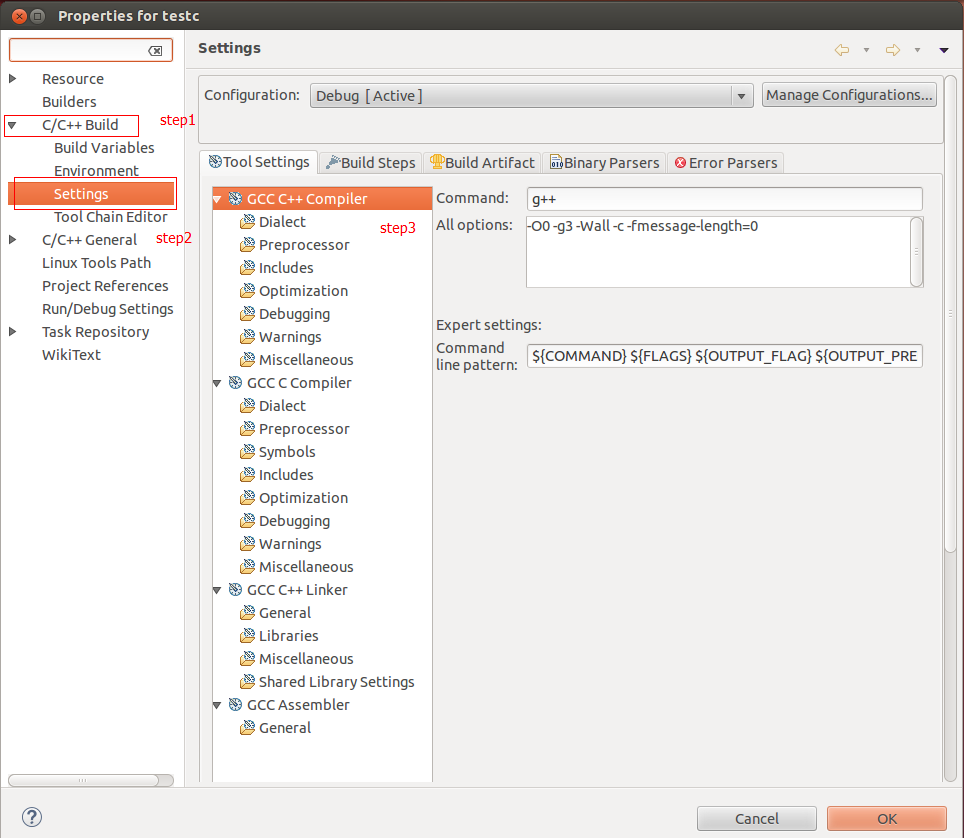
Task: Click the Libraries option icon
Action: pyautogui.click(x=247, y=635)
